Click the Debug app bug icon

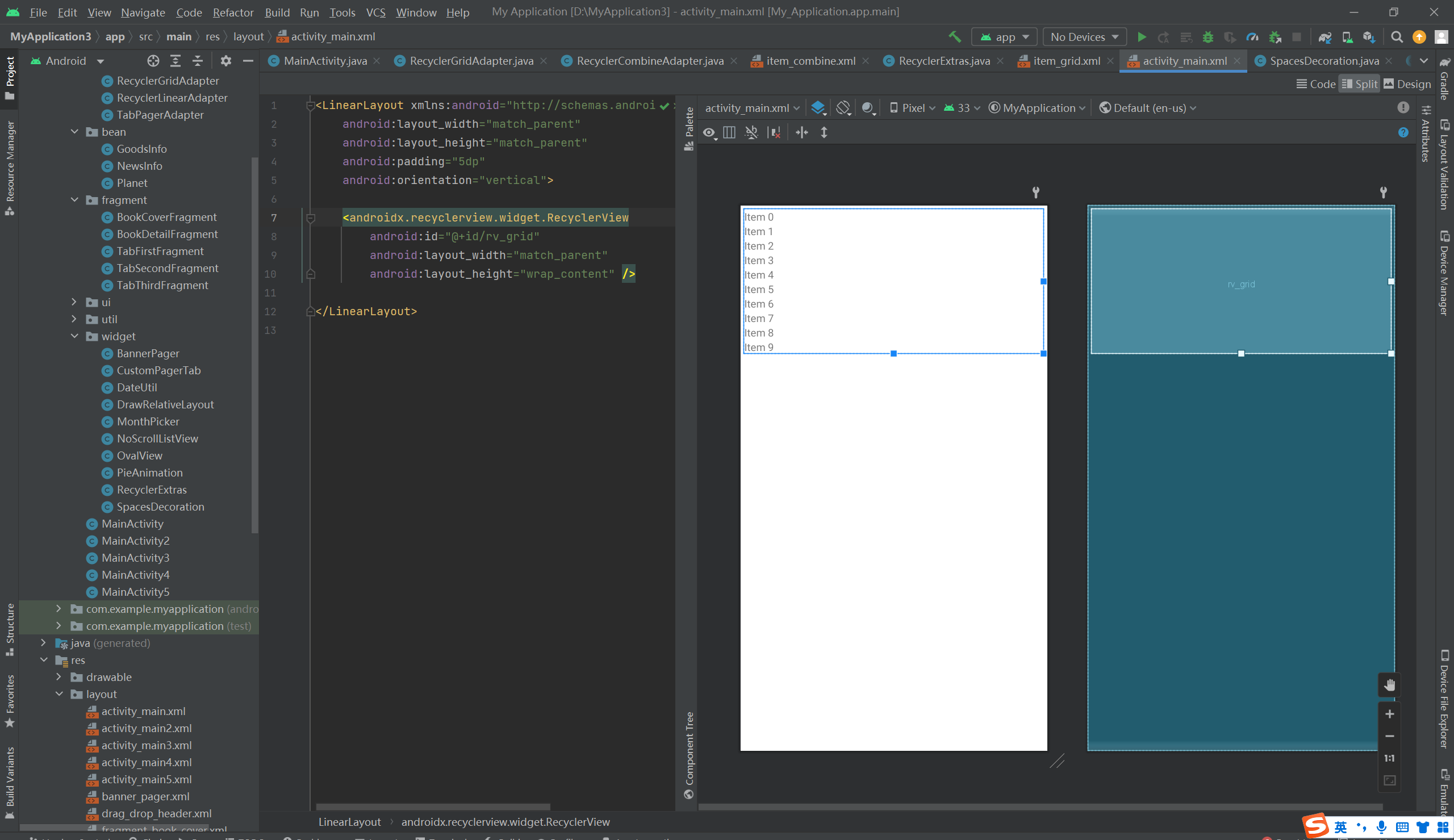1207,37
